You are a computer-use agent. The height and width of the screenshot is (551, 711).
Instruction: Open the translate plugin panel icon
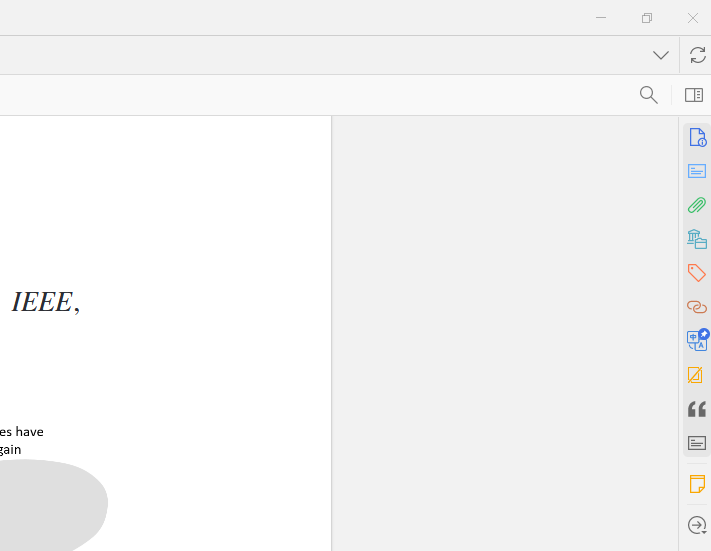697,340
